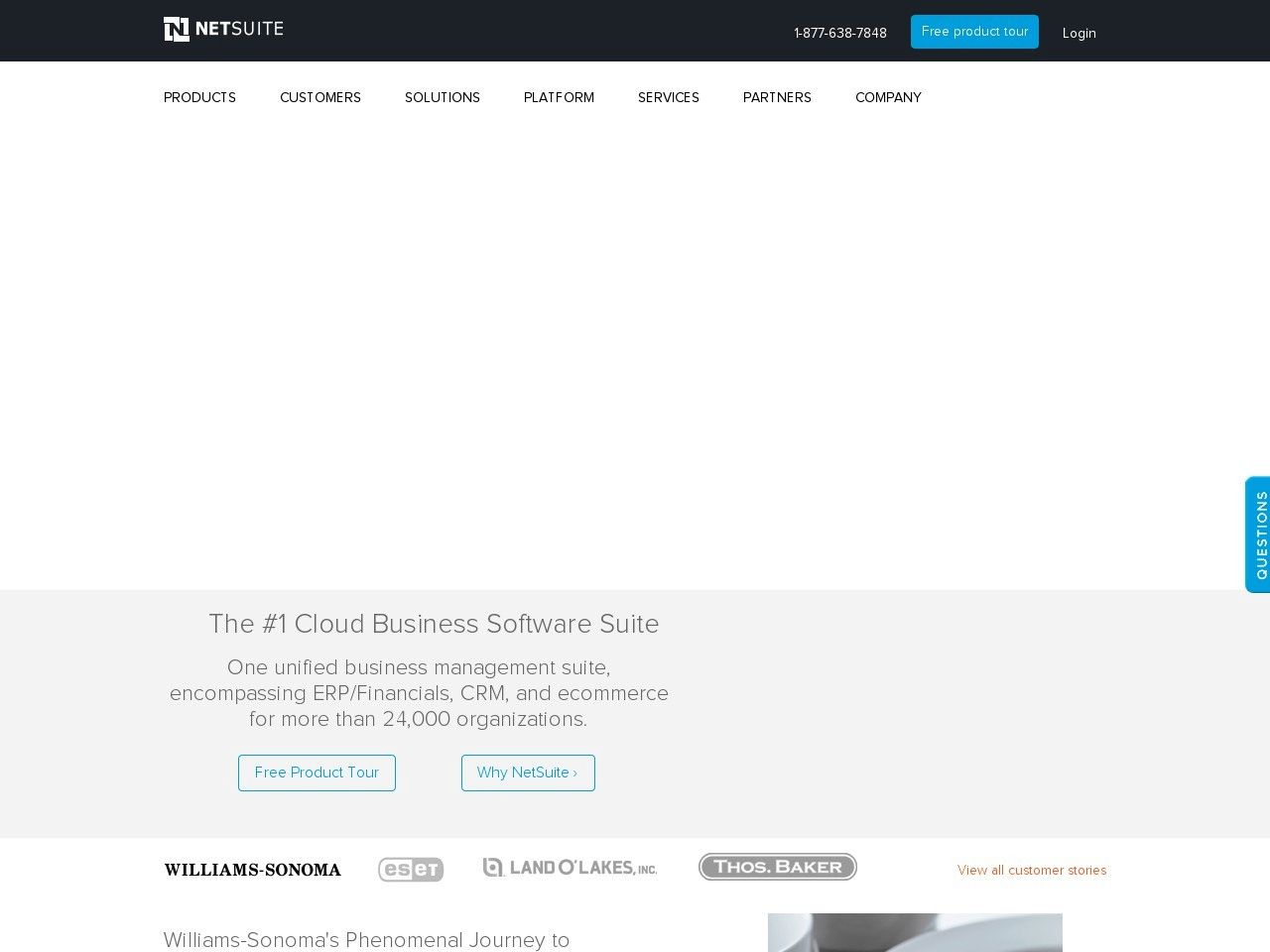Open the Solutions menu
The width and height of the screenshot is (1270, 952).
pos(443,97)
